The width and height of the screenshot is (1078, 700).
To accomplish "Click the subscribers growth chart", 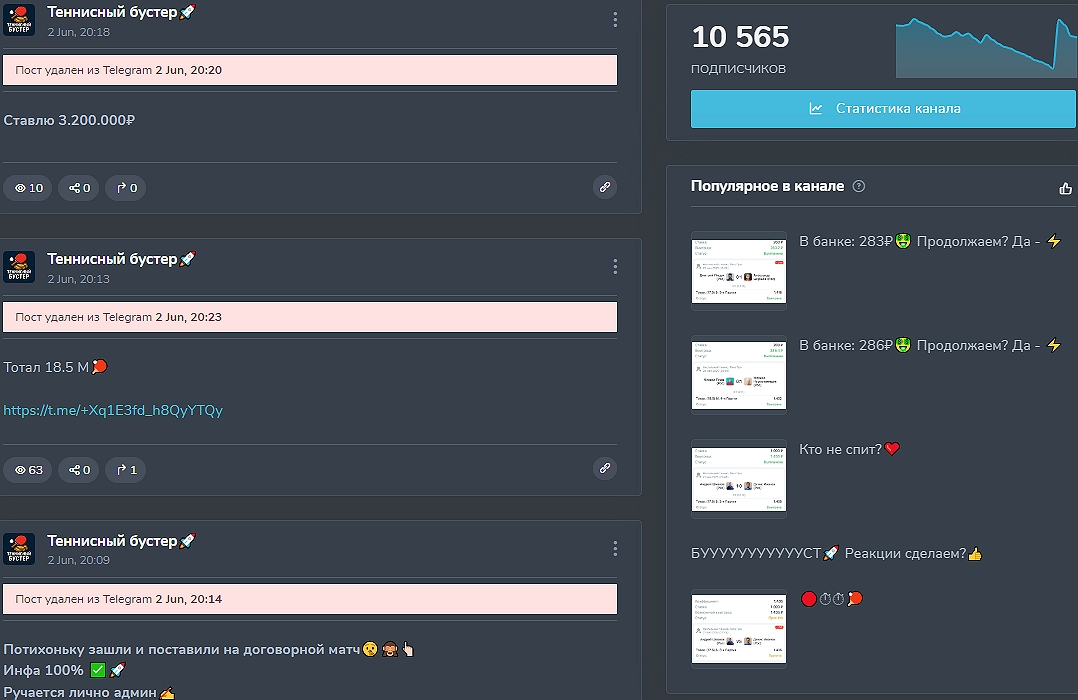I will pos(985,45).
